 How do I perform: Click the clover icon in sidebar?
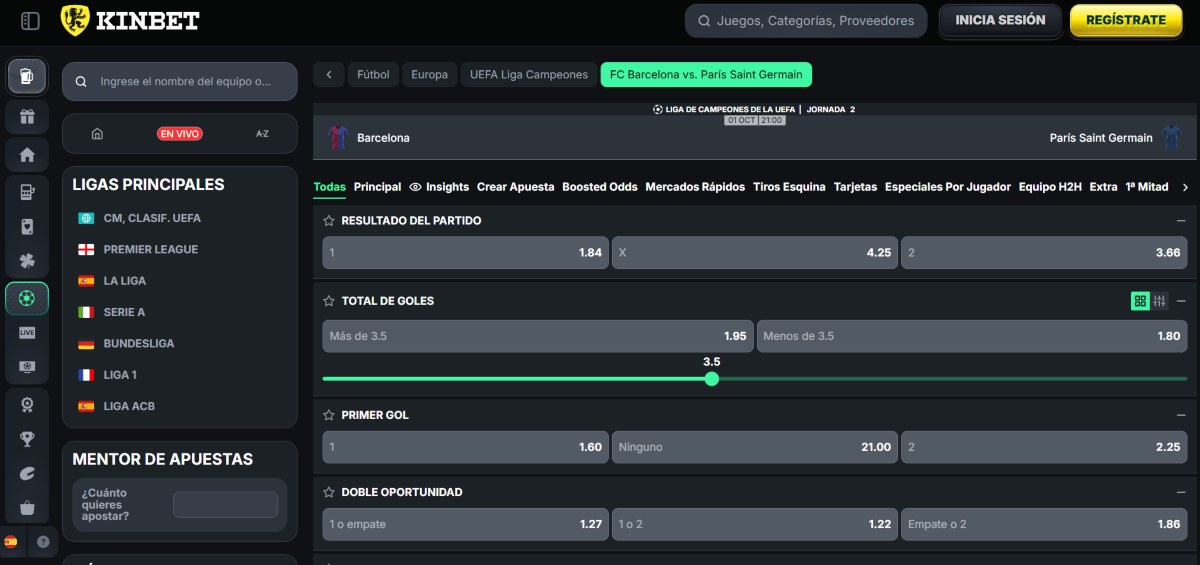(27, 262)
